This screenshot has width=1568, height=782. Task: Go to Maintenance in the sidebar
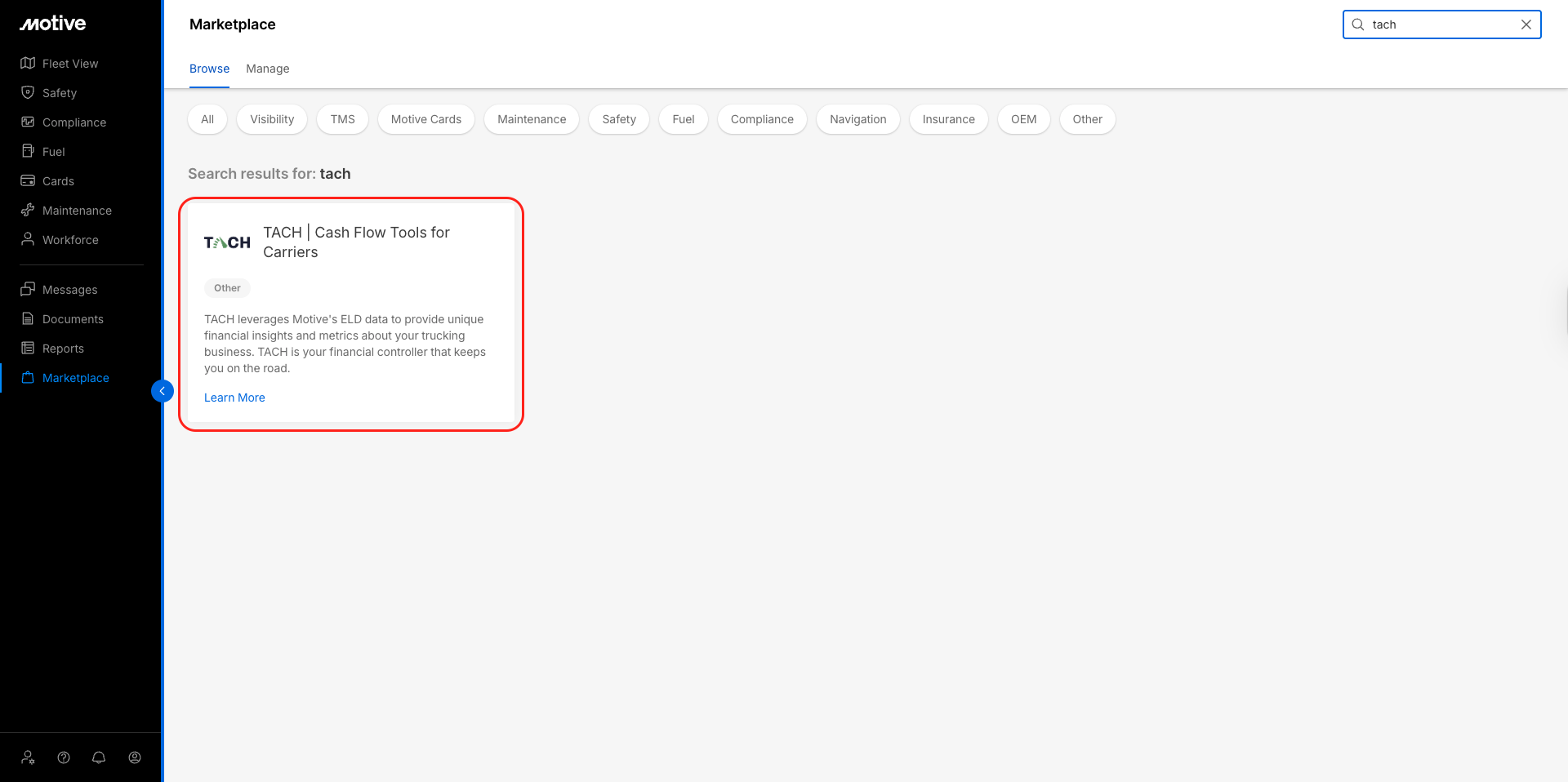click(77, 211)
